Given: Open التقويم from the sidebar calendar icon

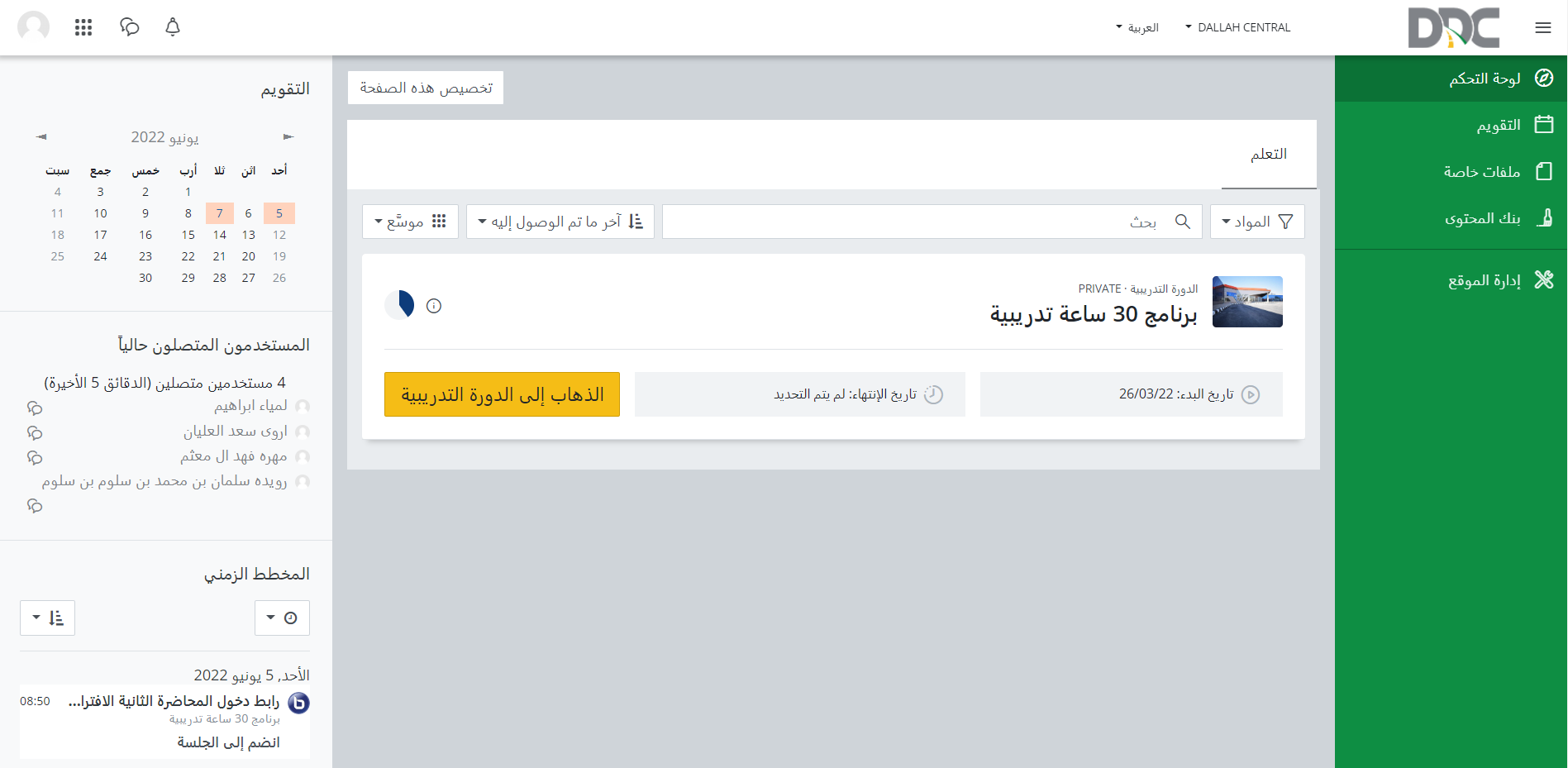Looking at the screenshot, I should pyautogui.click(x=1544, y=125).
